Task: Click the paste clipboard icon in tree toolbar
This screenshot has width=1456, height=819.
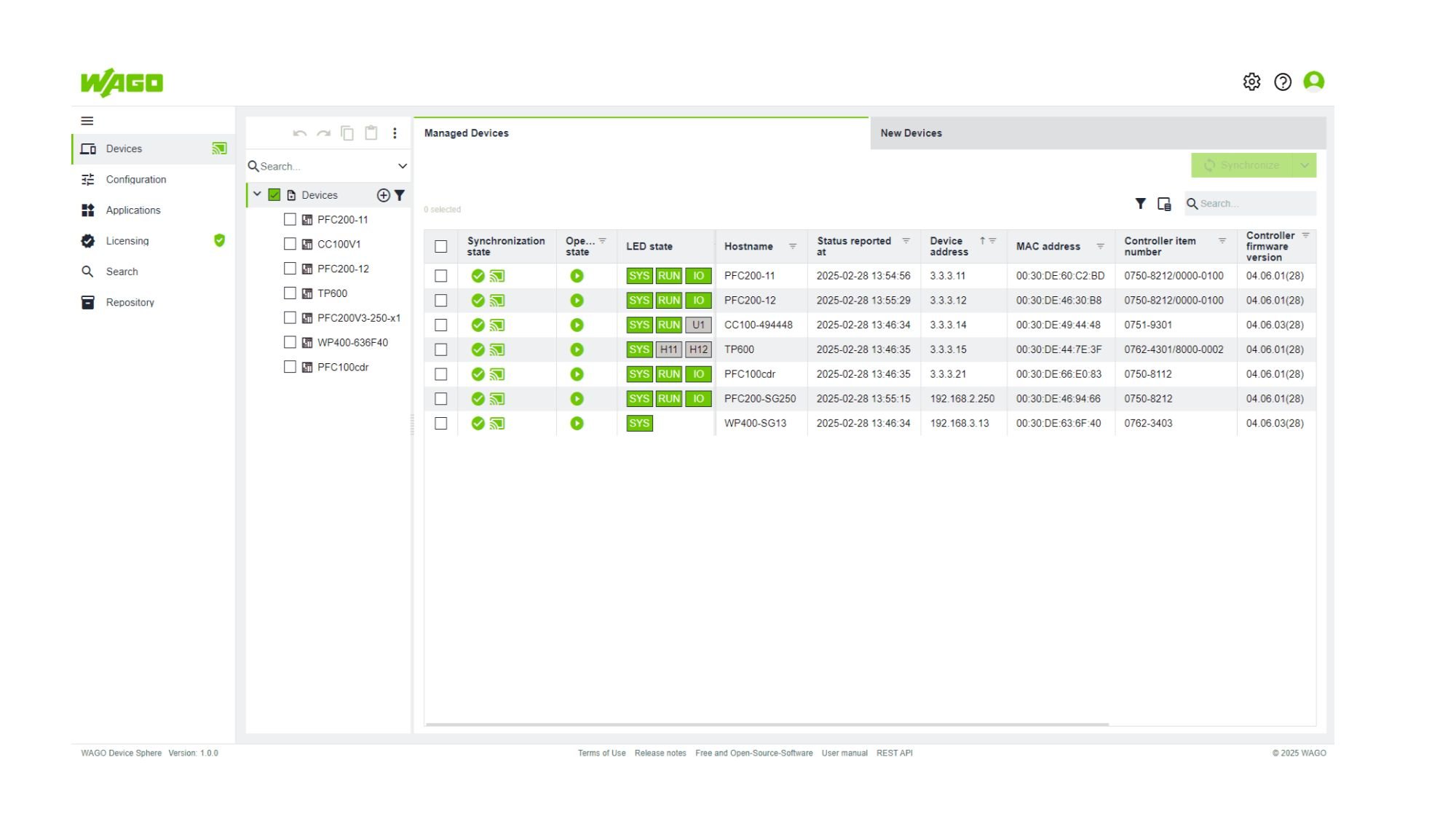Action: [371, 132]
